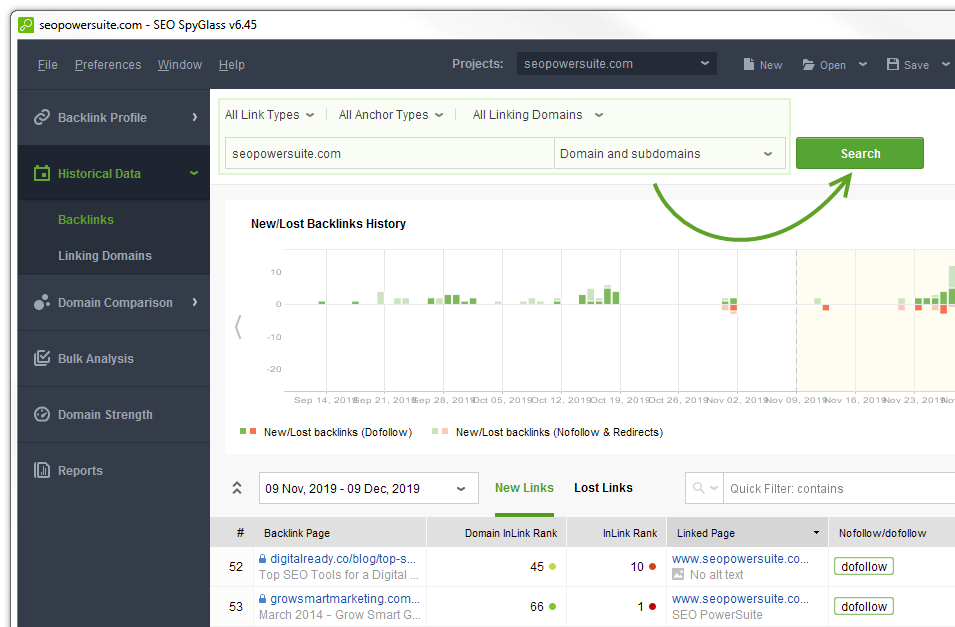Expand the All Link Types dropdown
955x627 pixels.
tap(269, 115)
